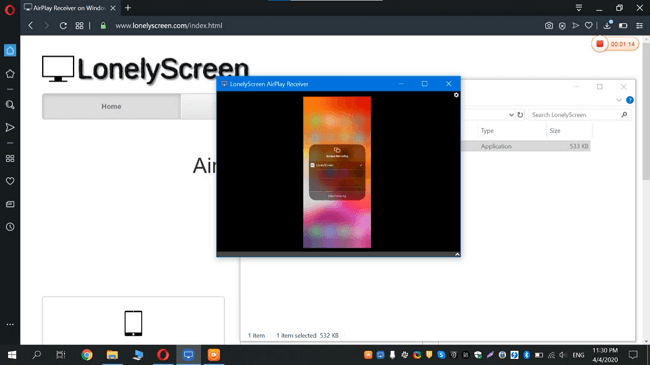Switch ENG input language indicator
This screenshot has height=365, width=650.
click(578, 355)
